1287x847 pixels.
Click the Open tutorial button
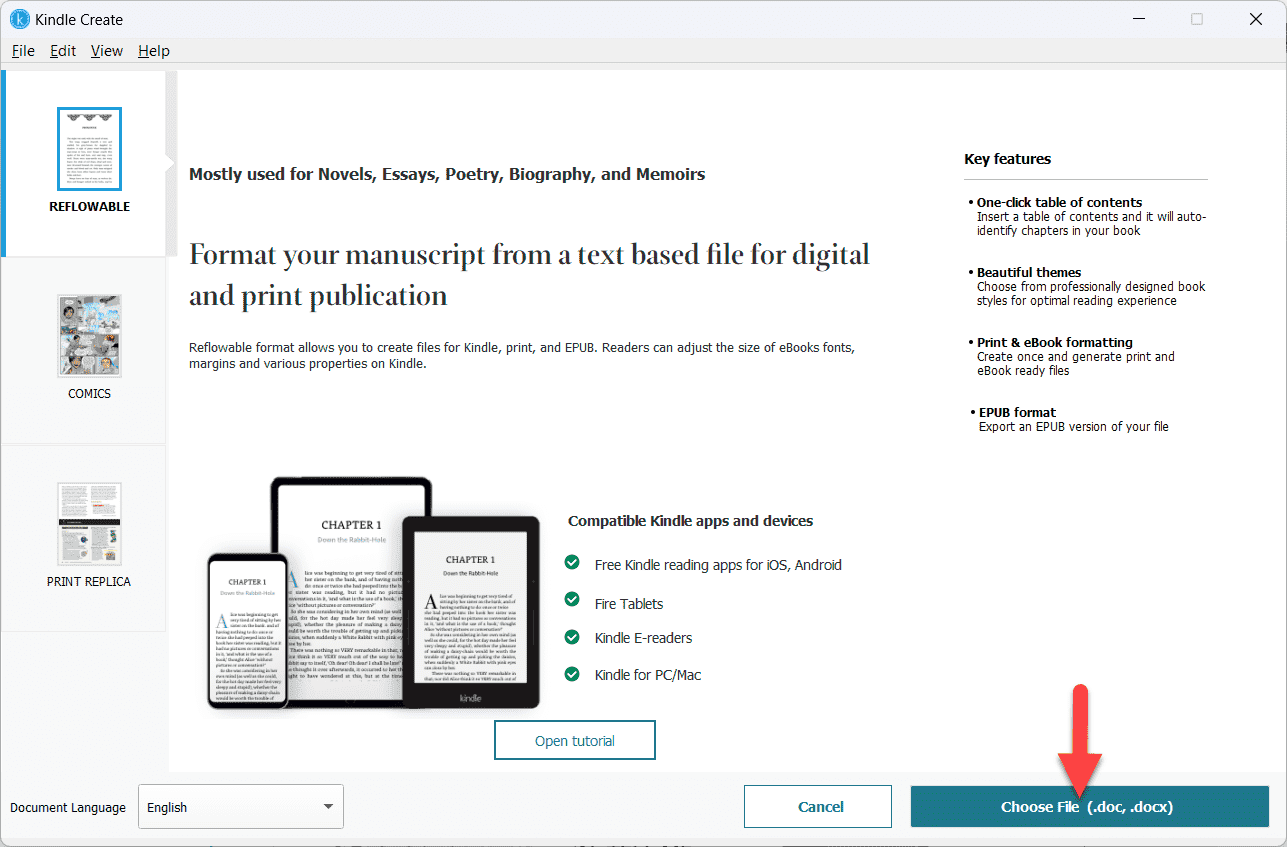point(574,741)
